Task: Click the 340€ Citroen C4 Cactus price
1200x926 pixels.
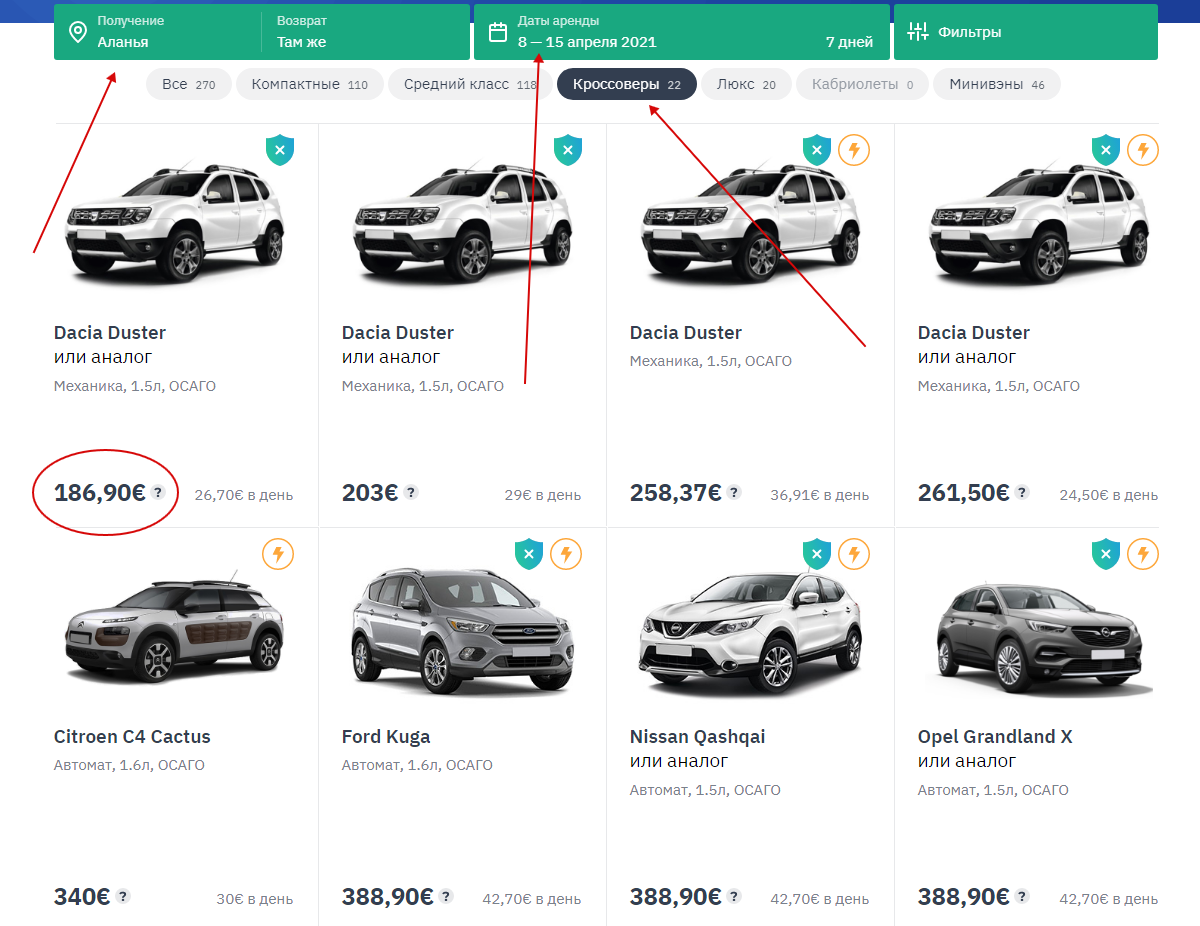Action: (82, 897)
